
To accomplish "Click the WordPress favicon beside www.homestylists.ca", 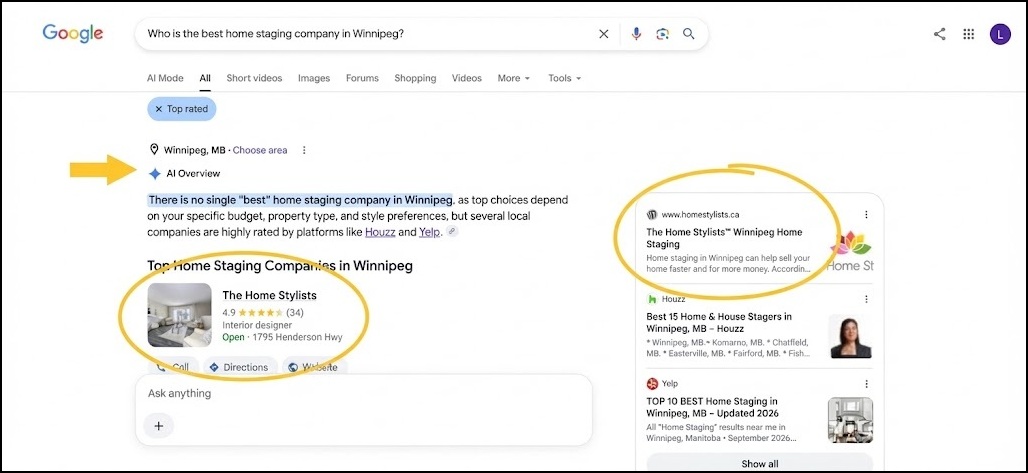I will 652,215.
